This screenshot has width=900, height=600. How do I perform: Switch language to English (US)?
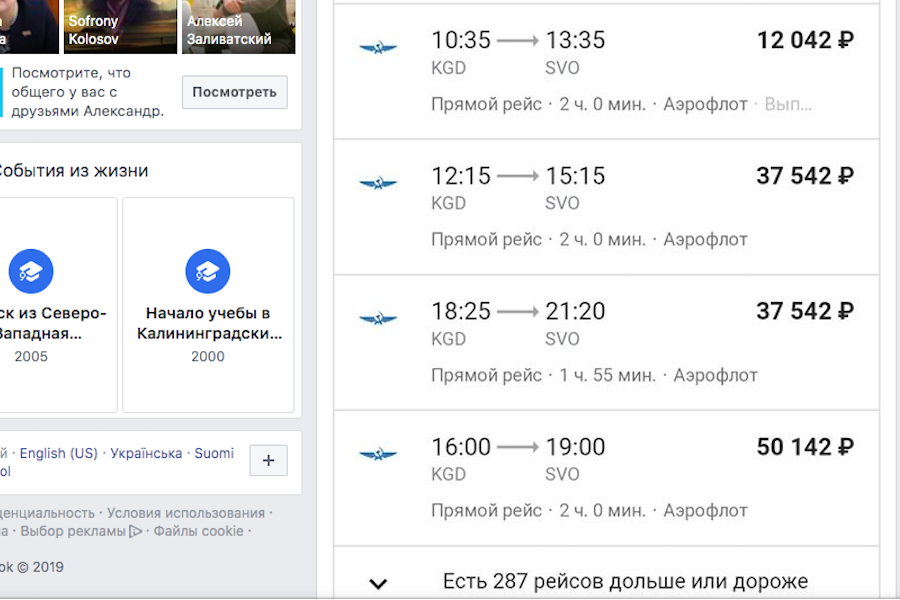(59, 453)
